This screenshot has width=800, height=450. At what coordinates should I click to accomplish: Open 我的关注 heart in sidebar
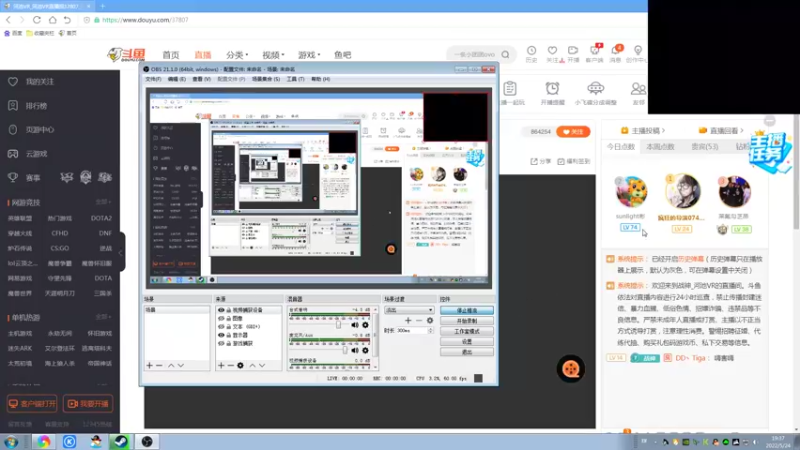(13, 82)
